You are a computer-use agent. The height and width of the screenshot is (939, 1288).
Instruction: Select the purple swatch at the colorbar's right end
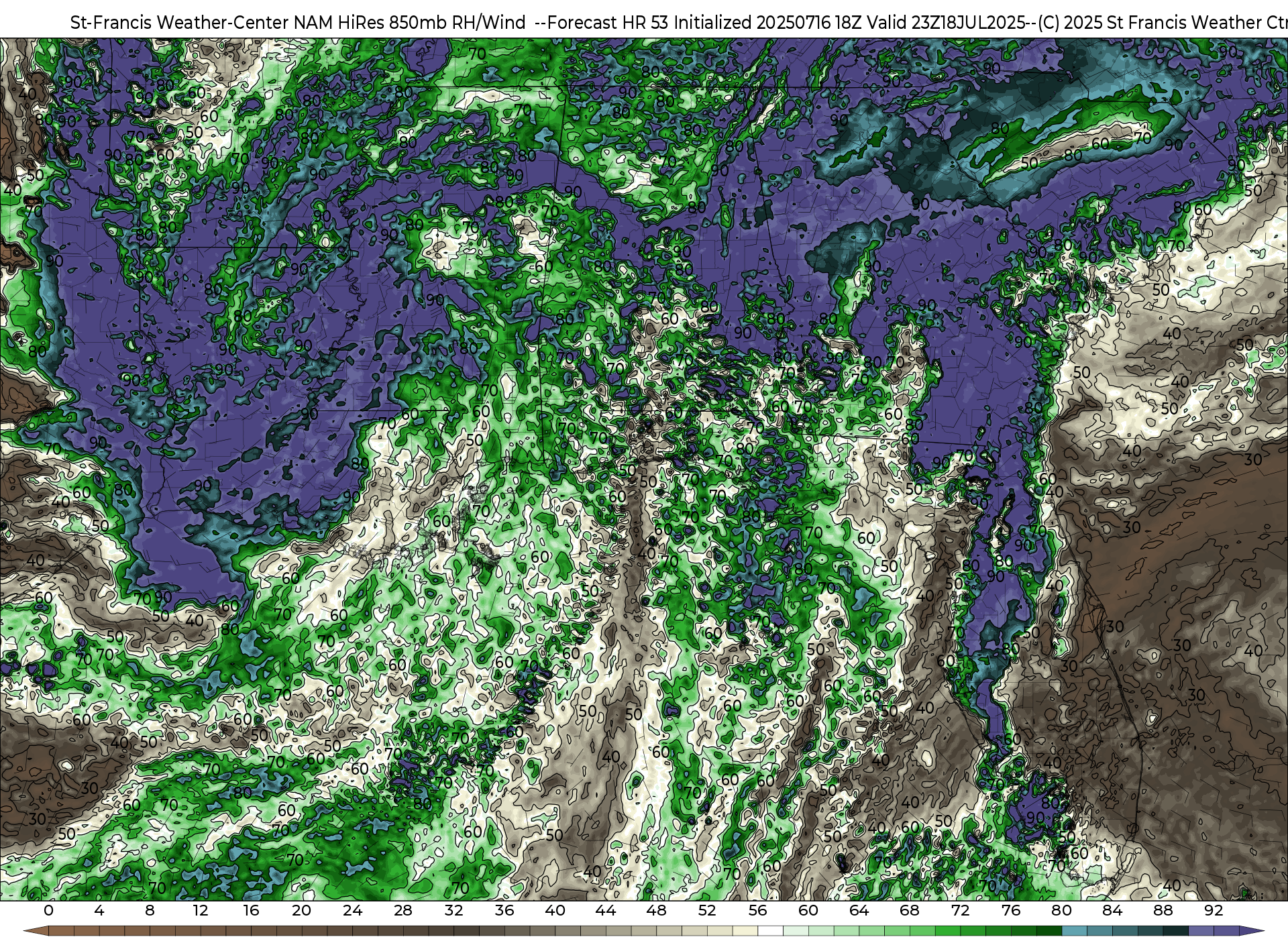[1226, 931]
